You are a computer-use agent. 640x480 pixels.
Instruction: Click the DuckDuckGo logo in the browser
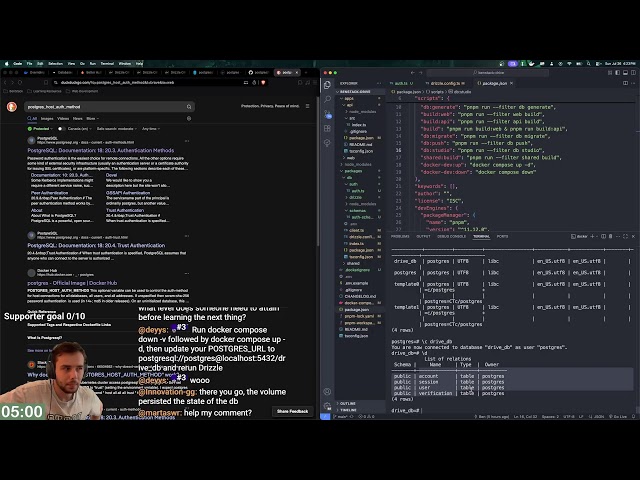click(x=12, y=107)
